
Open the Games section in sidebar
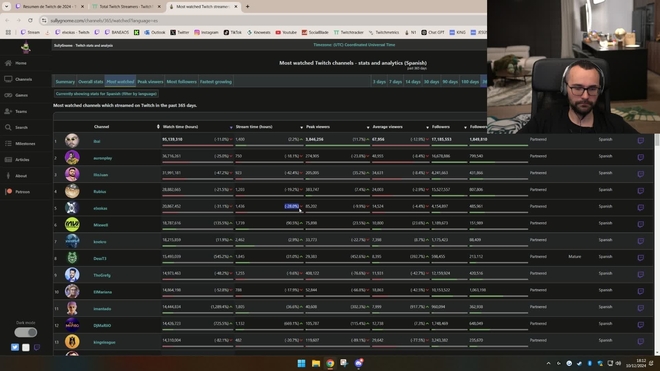pyautogui.click(x=16, y=95)
